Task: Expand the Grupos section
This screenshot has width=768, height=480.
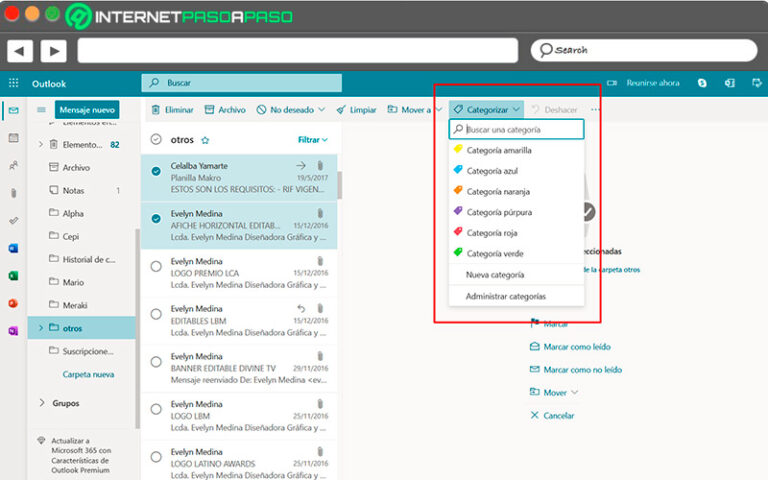Action: coord(59,403)
